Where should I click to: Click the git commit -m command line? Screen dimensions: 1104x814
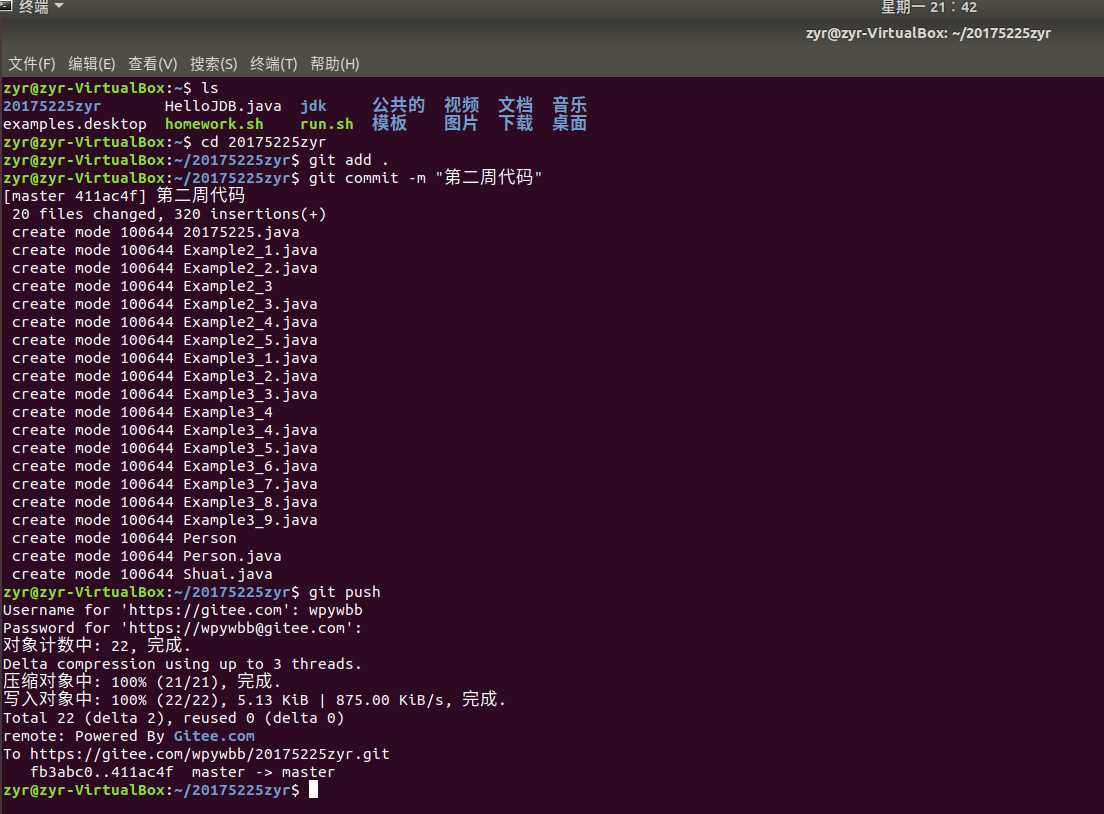[425, 178]
